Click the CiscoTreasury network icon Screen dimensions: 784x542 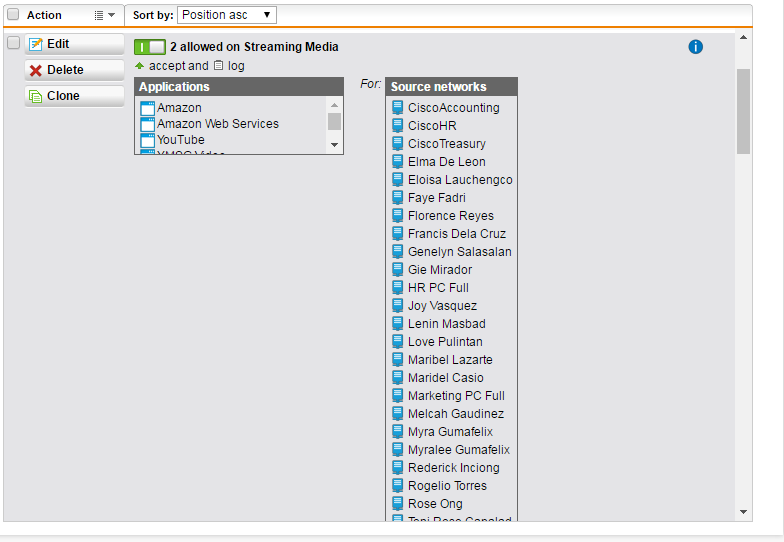398,144
